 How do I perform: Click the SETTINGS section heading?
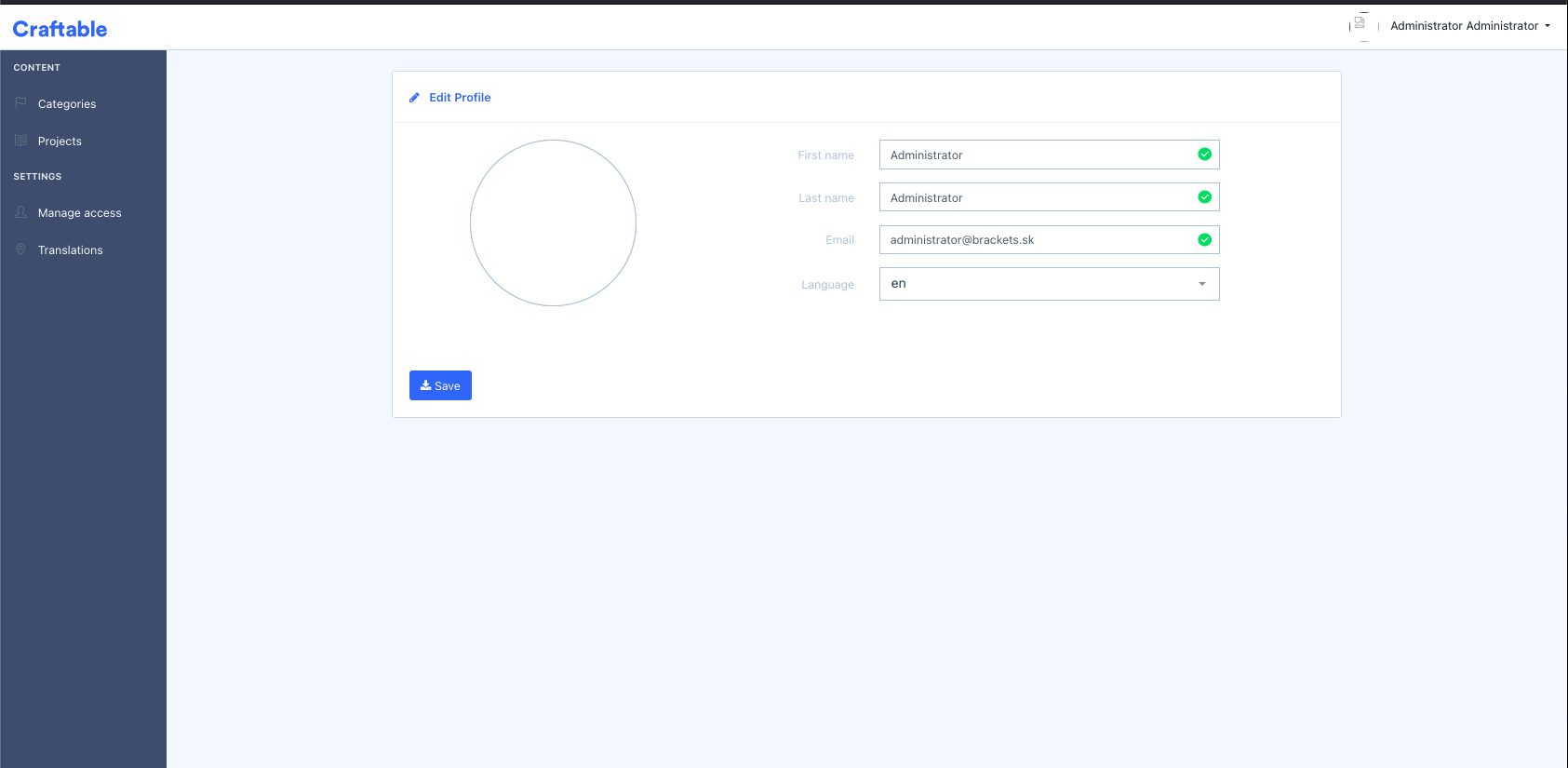(37, 177)
